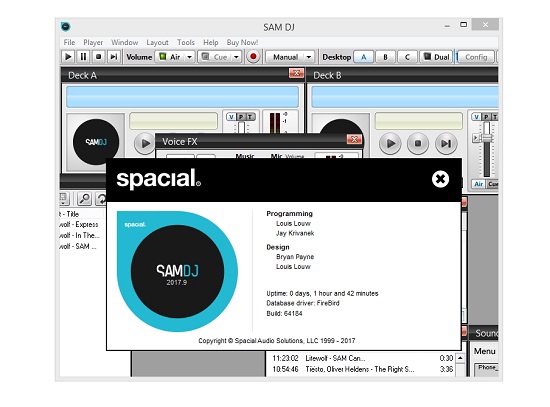Stop playback on Deck B
The image size is (550, 407).
(x=418, y=143)
